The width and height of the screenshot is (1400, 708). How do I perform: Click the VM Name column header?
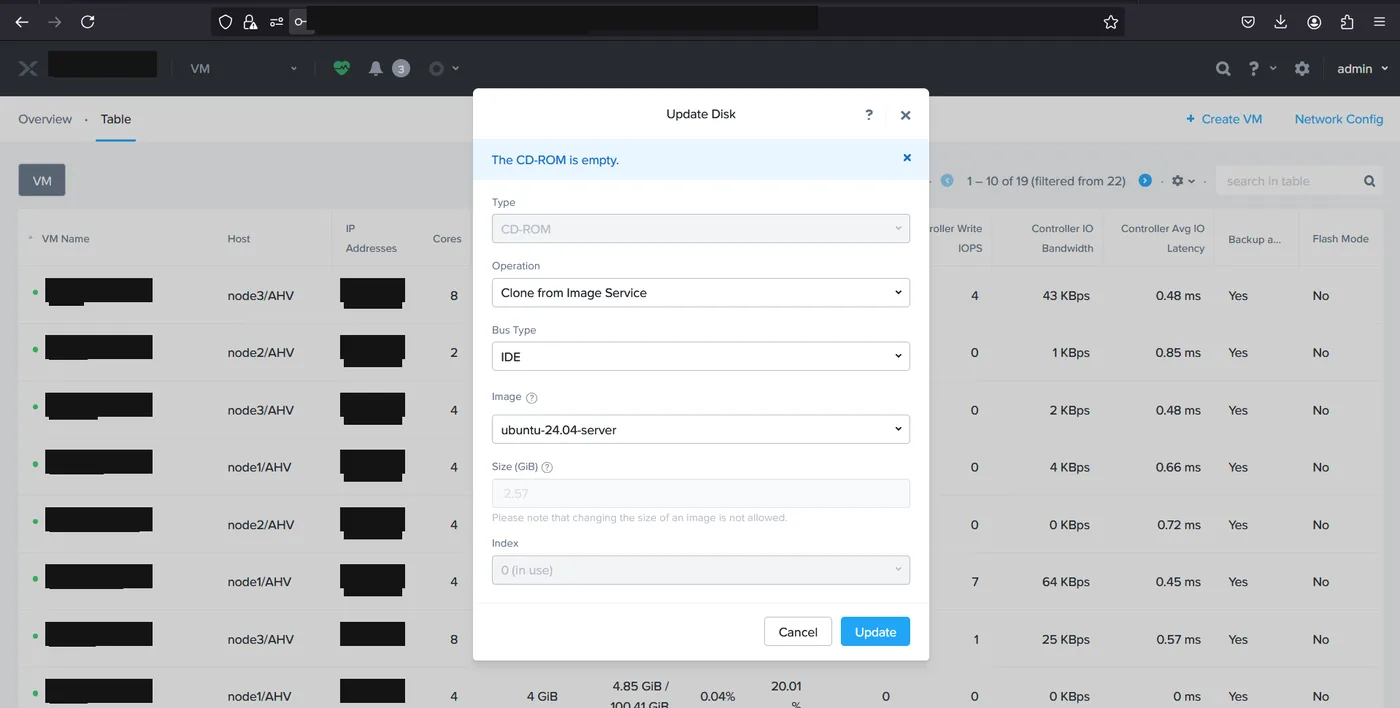click(x=66, y=239)
